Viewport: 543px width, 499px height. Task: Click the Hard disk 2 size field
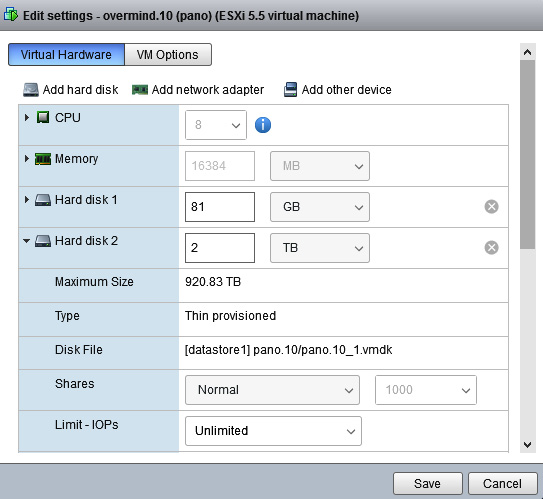click(x=220, y=248)
